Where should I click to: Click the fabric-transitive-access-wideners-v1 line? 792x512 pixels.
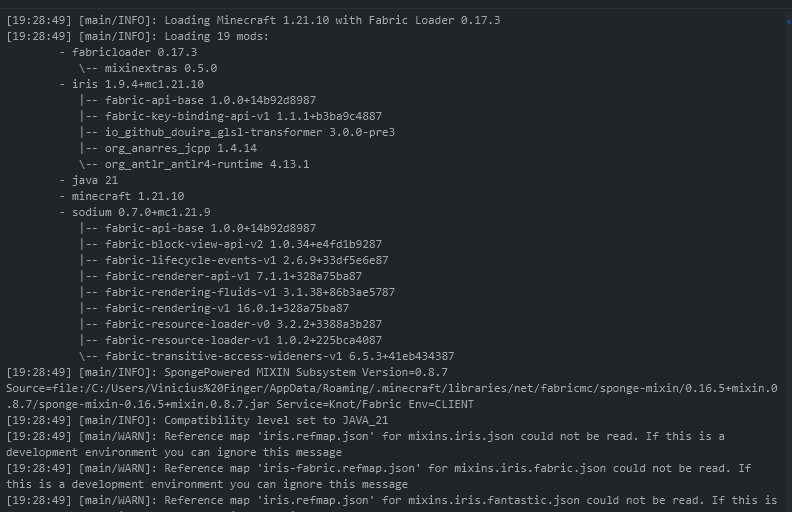(279, 356)
